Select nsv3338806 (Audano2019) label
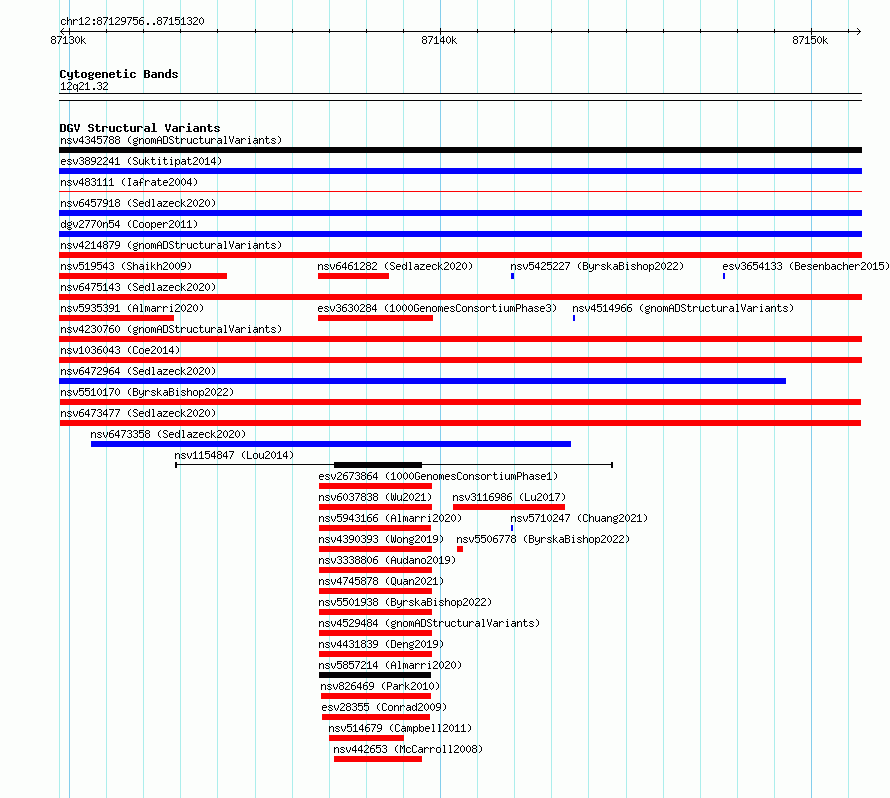 point(387,560)
